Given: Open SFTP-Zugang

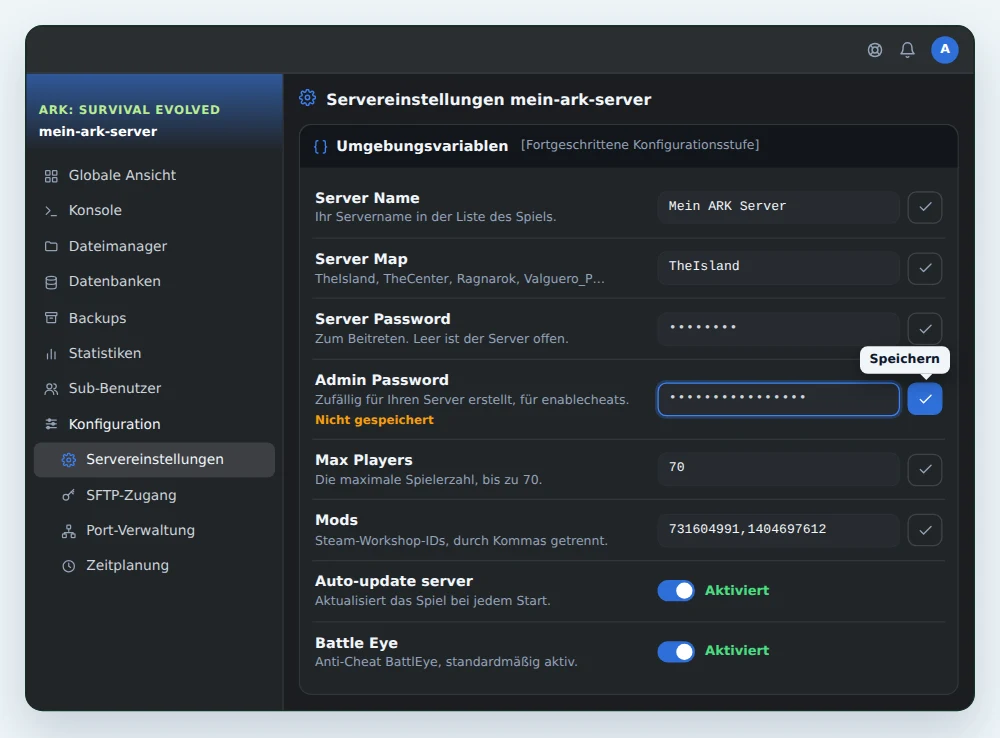Looking at the screenshot, I should 154,496.
